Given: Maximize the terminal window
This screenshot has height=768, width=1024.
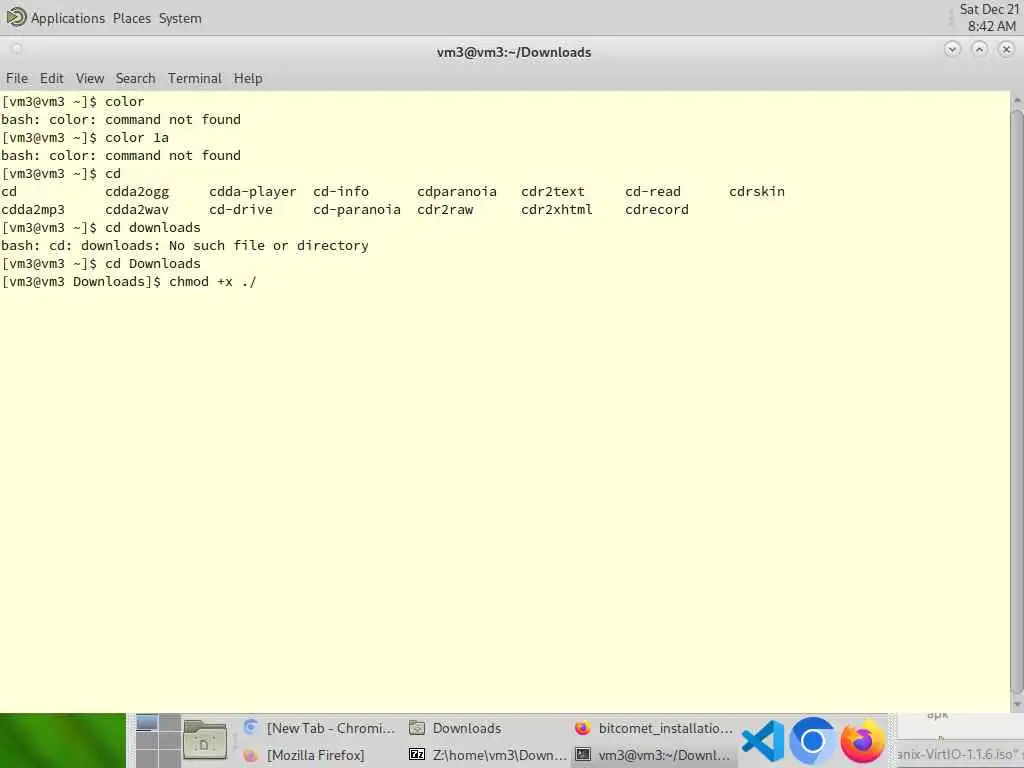Looking at the screenshot, I should [980, 50].
